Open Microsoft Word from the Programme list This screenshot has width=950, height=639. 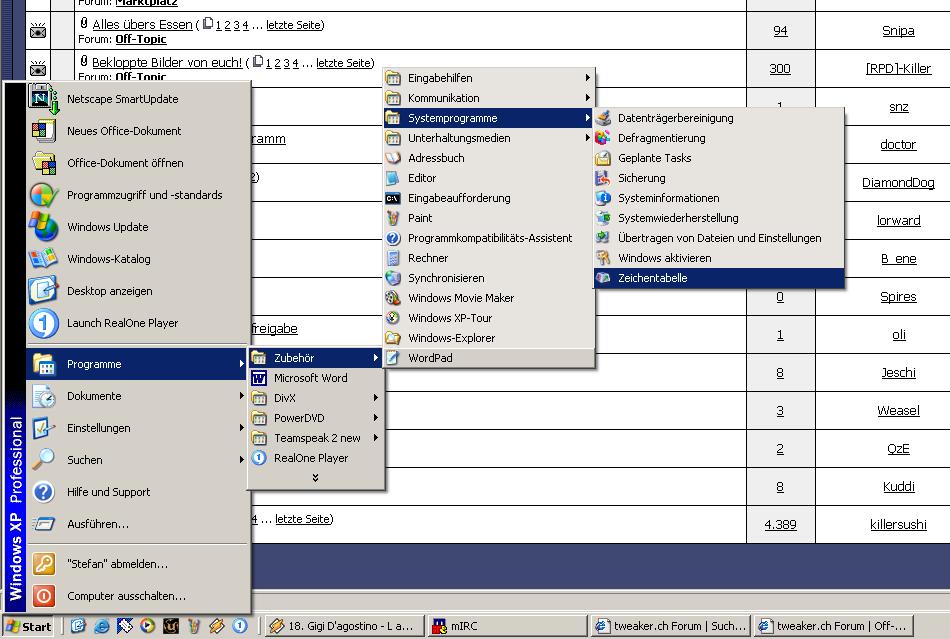tap(310, 378)
